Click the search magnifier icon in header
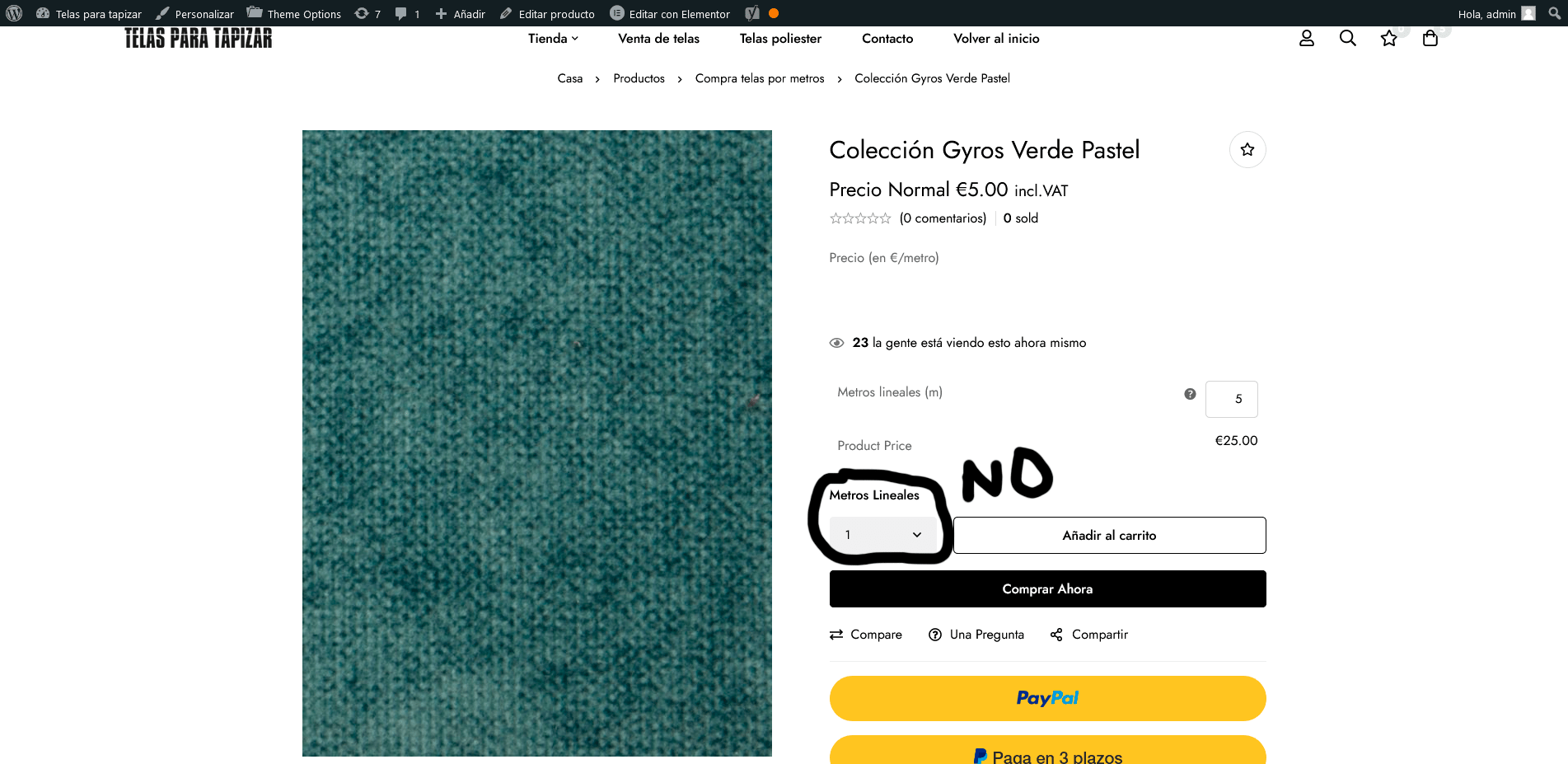This screenshot has width=1568, height=764. [x=1347, y=39]
